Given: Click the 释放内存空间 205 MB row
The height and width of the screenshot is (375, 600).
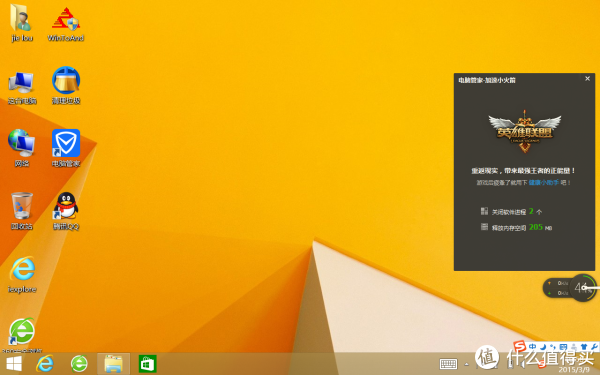Looking at the screenshot, I should point(516,227).
